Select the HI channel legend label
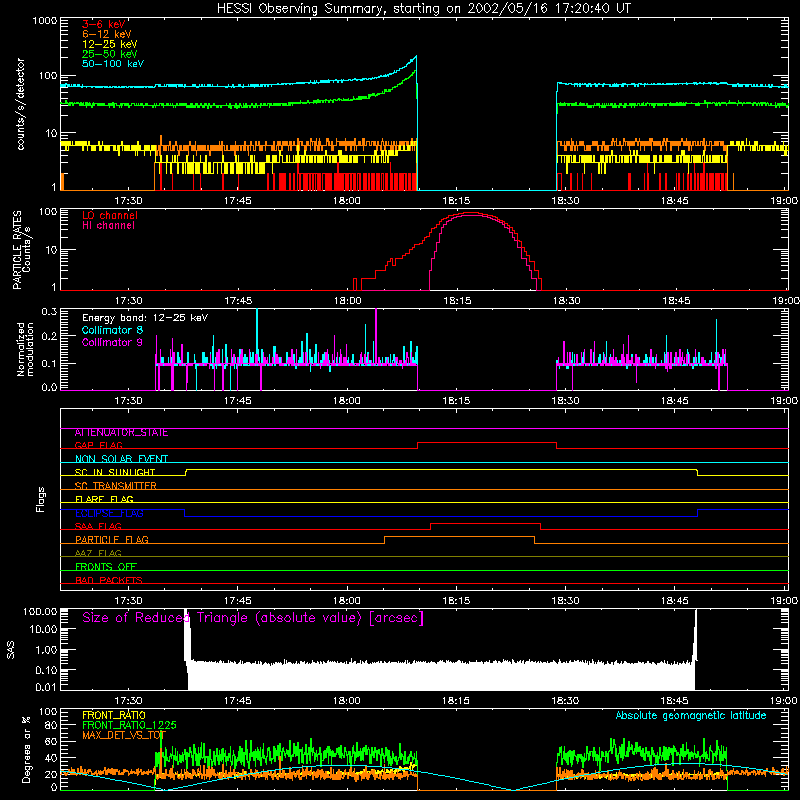 point(108,226)
